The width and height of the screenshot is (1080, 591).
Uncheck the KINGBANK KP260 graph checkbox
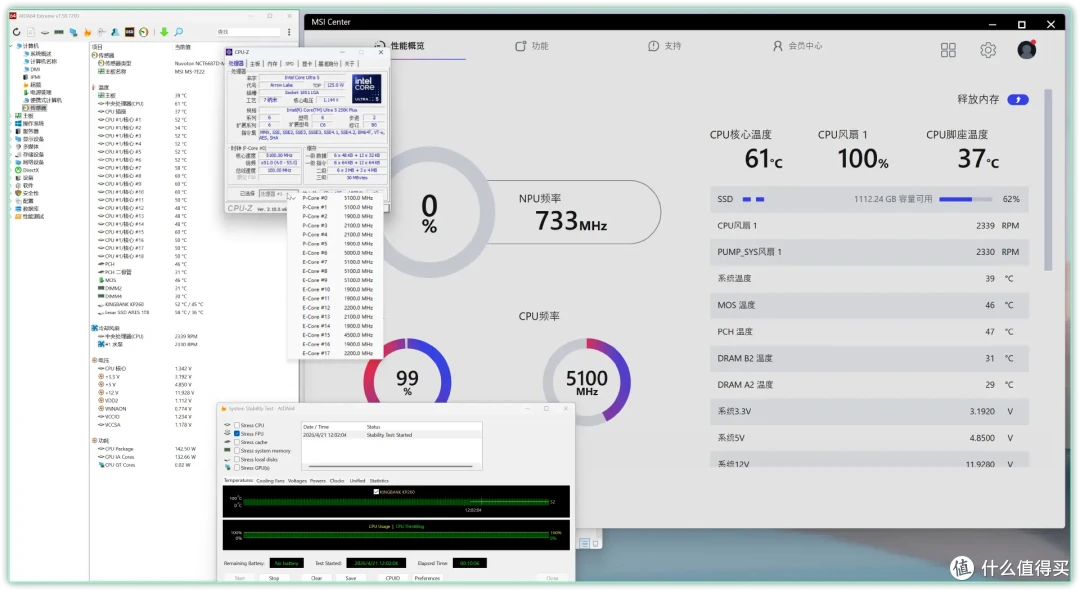376,492
